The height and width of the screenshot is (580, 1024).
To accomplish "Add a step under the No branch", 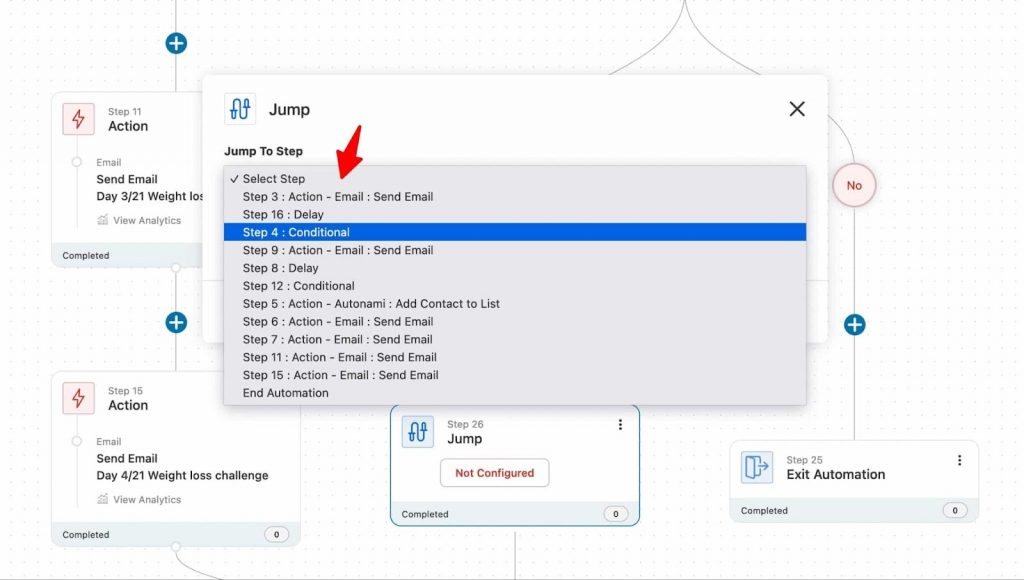I will tap(854, 325).
